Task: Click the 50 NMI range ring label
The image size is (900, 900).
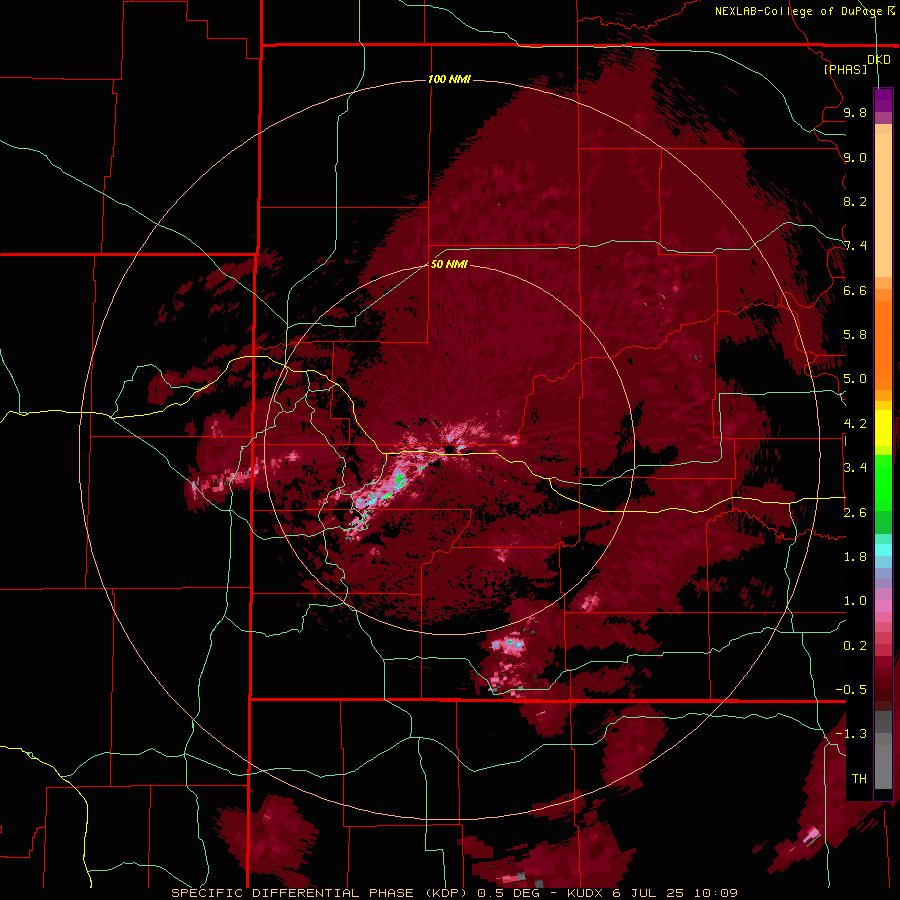Action: (x=449, y=264)
